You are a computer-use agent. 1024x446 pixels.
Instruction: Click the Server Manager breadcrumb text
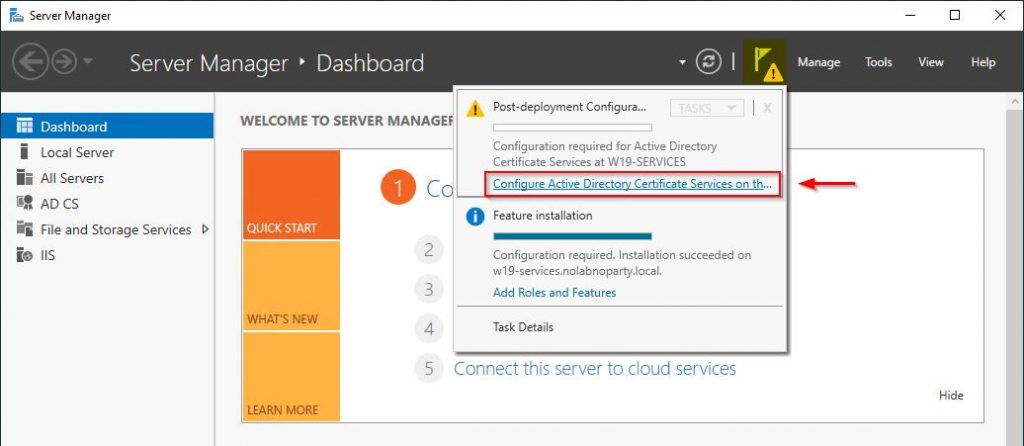209,63
